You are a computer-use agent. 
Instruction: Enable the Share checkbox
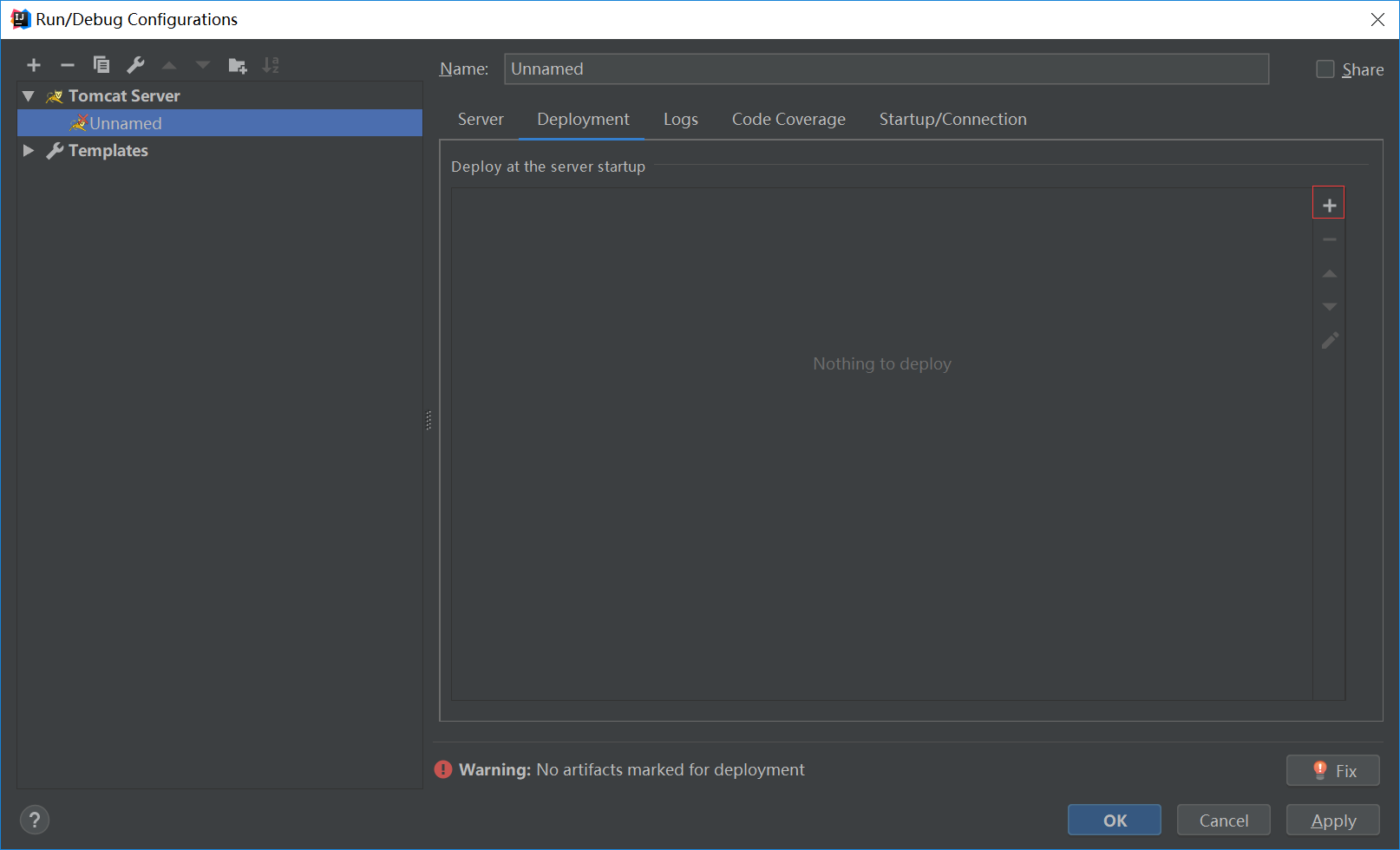(x=1325, y=69)
